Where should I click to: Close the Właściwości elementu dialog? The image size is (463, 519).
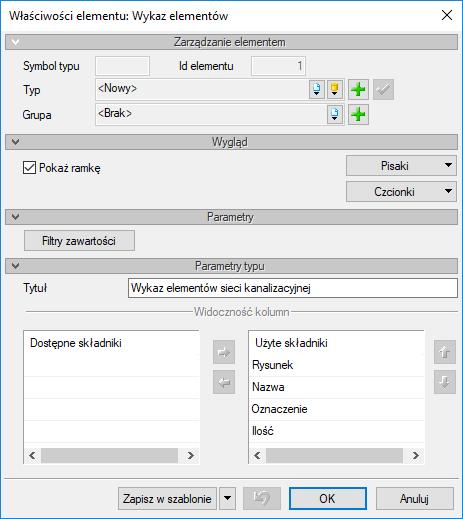(x=447, y=15)
